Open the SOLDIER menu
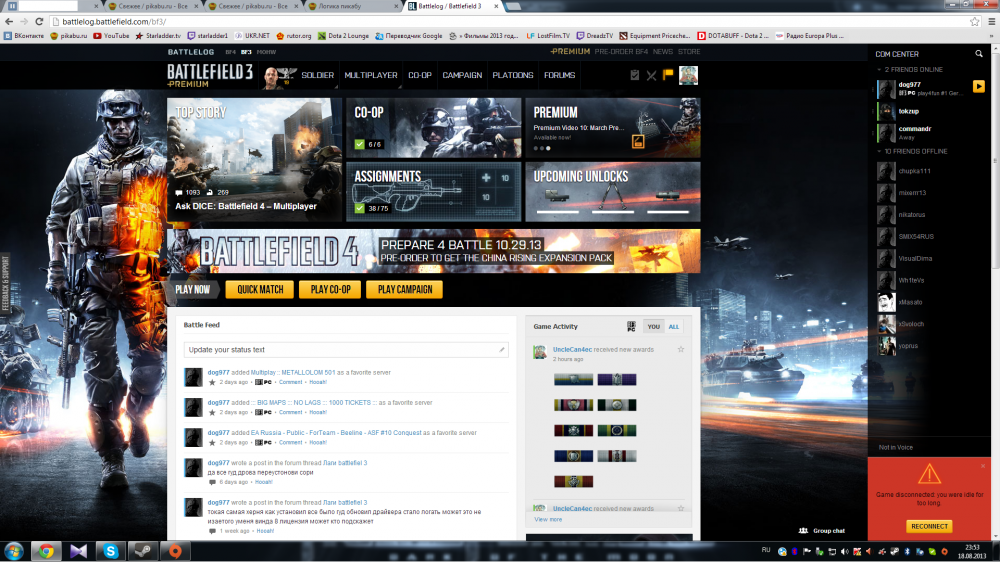Image resolution: width=1000 pixels, height=563 pixels. click(318, 75)
